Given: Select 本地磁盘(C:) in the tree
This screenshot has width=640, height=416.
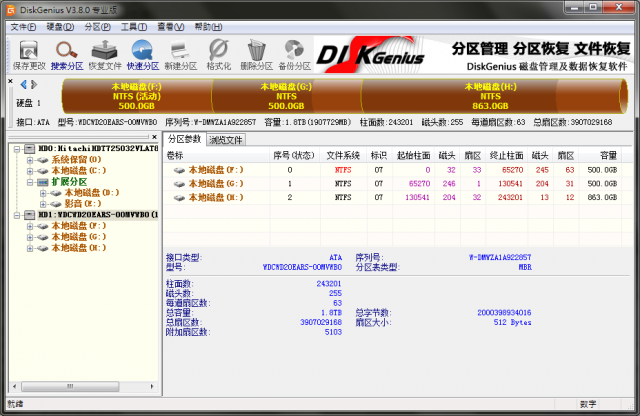Looking at the screenshot, I should click(x=78, y=171).
